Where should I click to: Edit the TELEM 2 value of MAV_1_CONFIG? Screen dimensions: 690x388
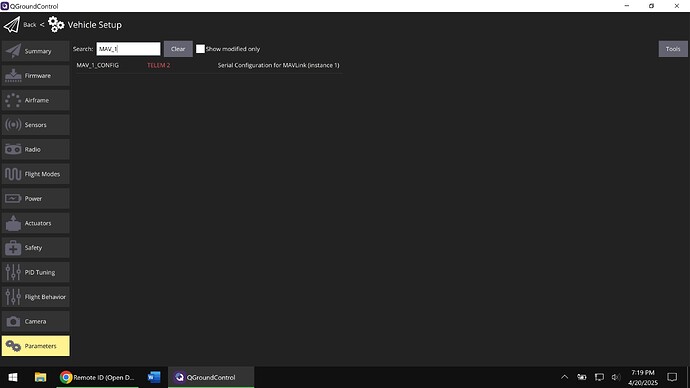[x=158, y=65]
